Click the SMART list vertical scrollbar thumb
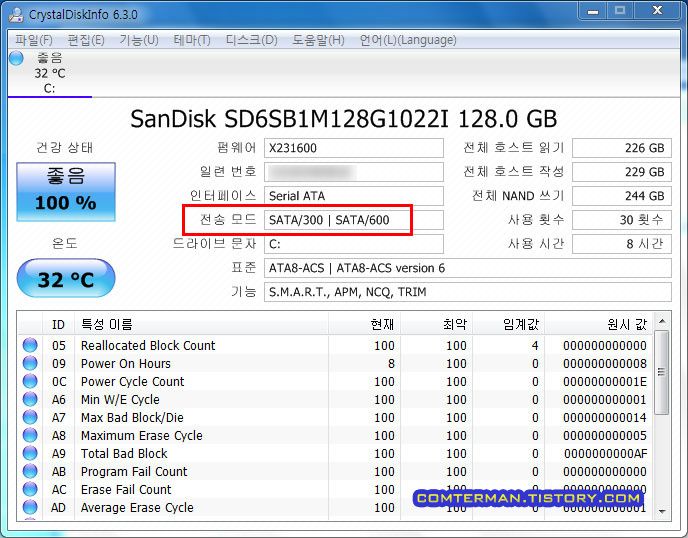 tap(662, 372)
